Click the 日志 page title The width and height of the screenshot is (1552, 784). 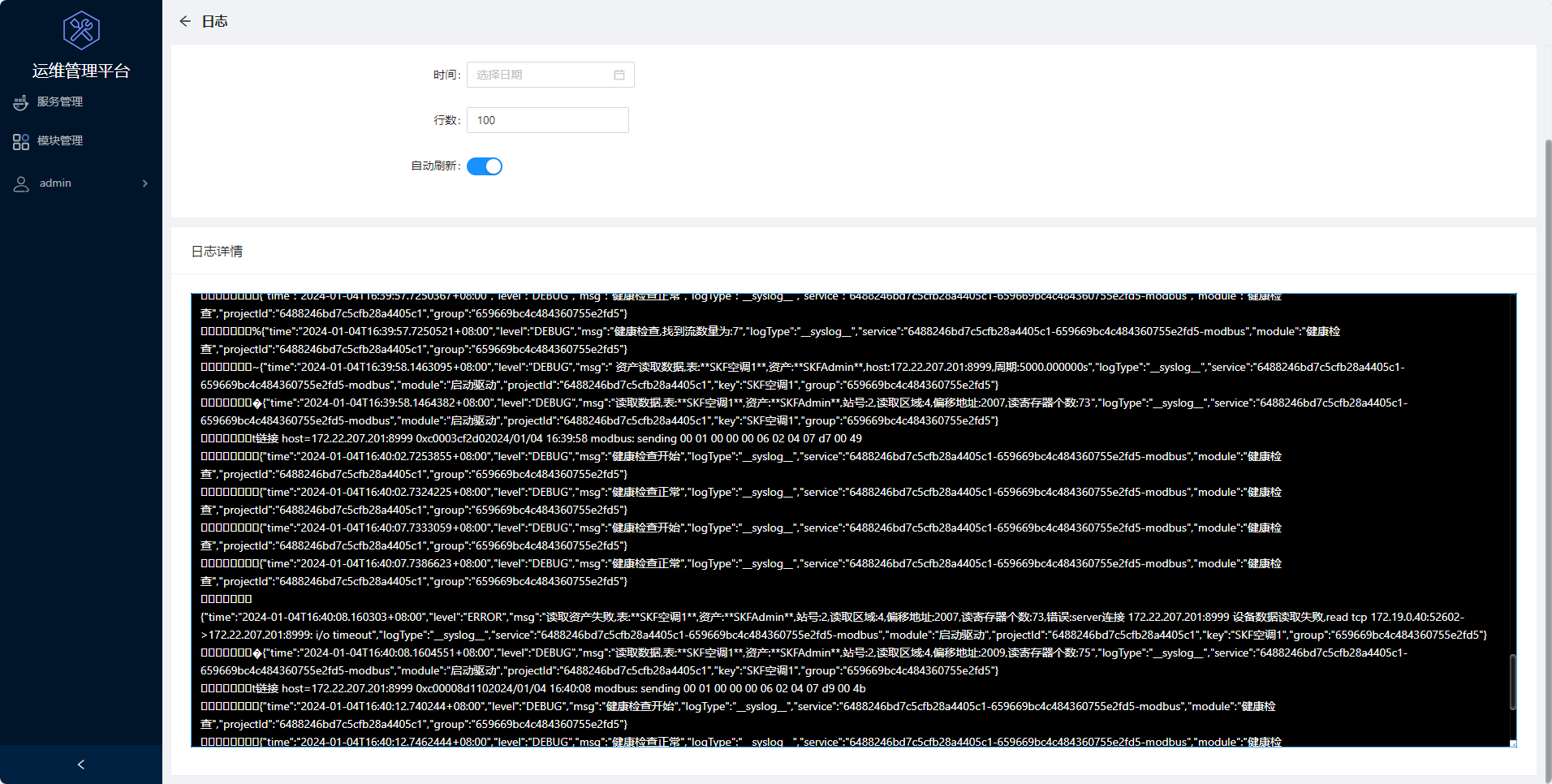point(214,21)
